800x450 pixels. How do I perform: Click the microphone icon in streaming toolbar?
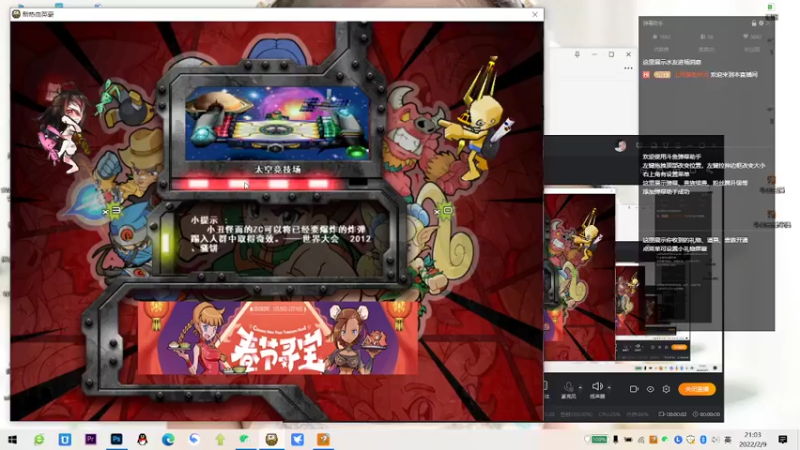(568, 387)
